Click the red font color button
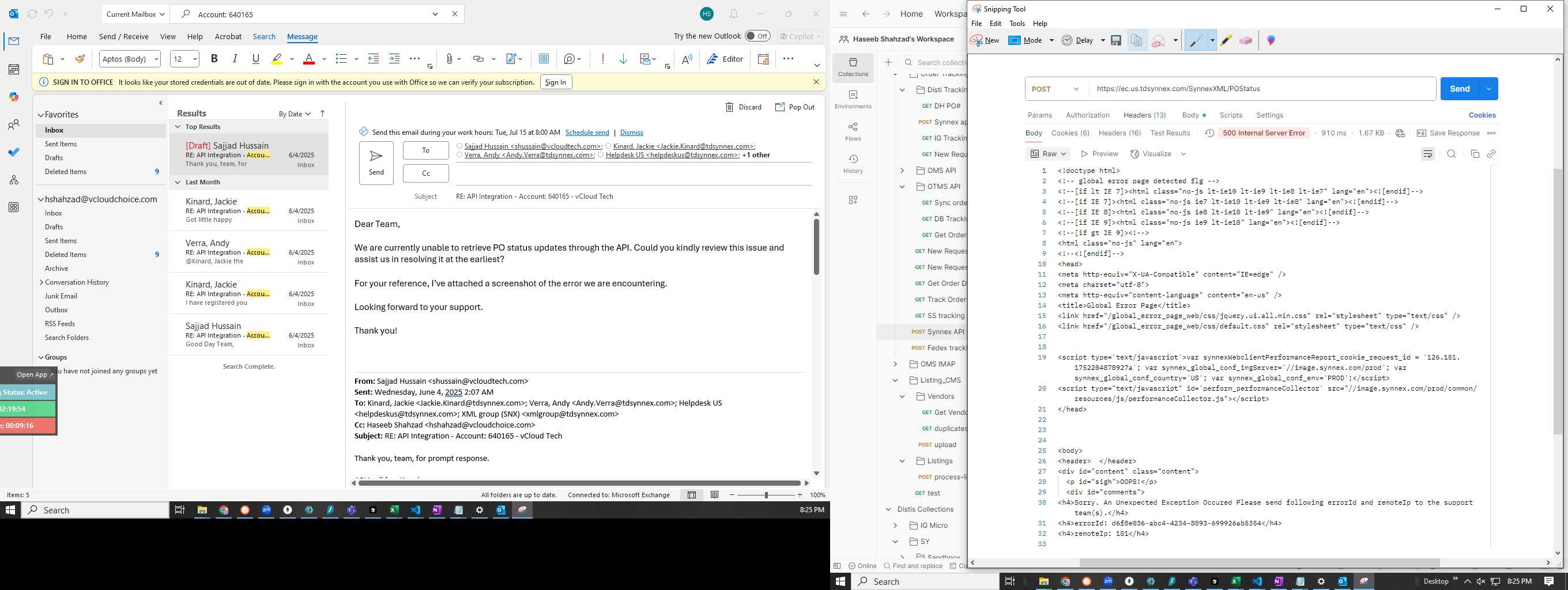Image resolution: width=1568 pixels, height=590 pixels. 308,59
